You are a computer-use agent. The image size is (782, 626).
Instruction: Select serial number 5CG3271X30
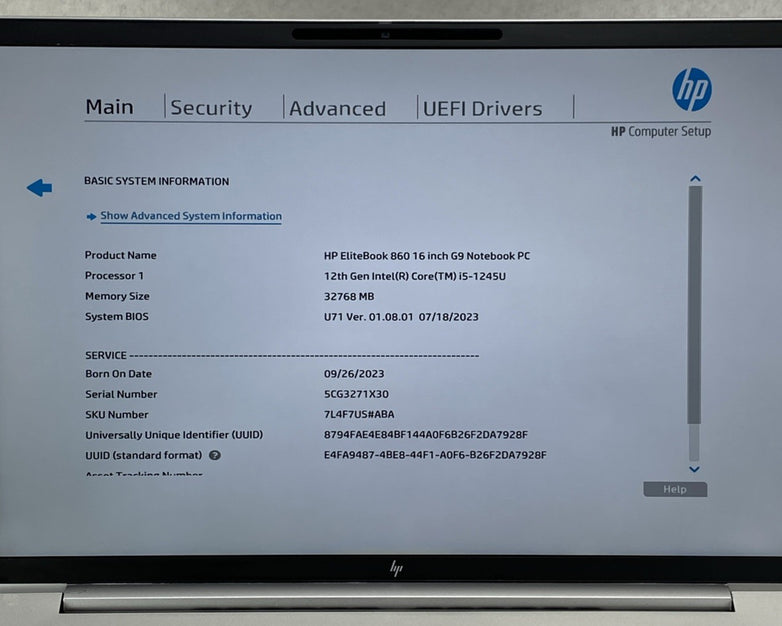pyautogui.click(x=356, y=394)
